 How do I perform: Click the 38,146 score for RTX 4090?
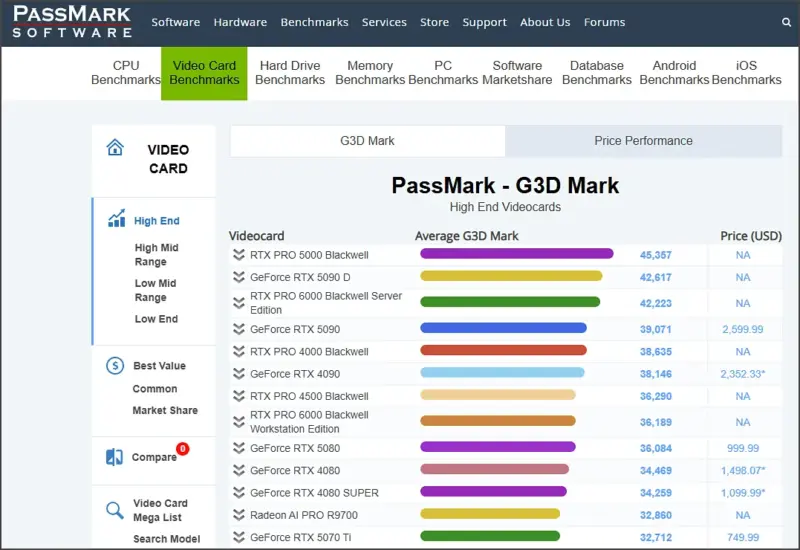point(656,374)
